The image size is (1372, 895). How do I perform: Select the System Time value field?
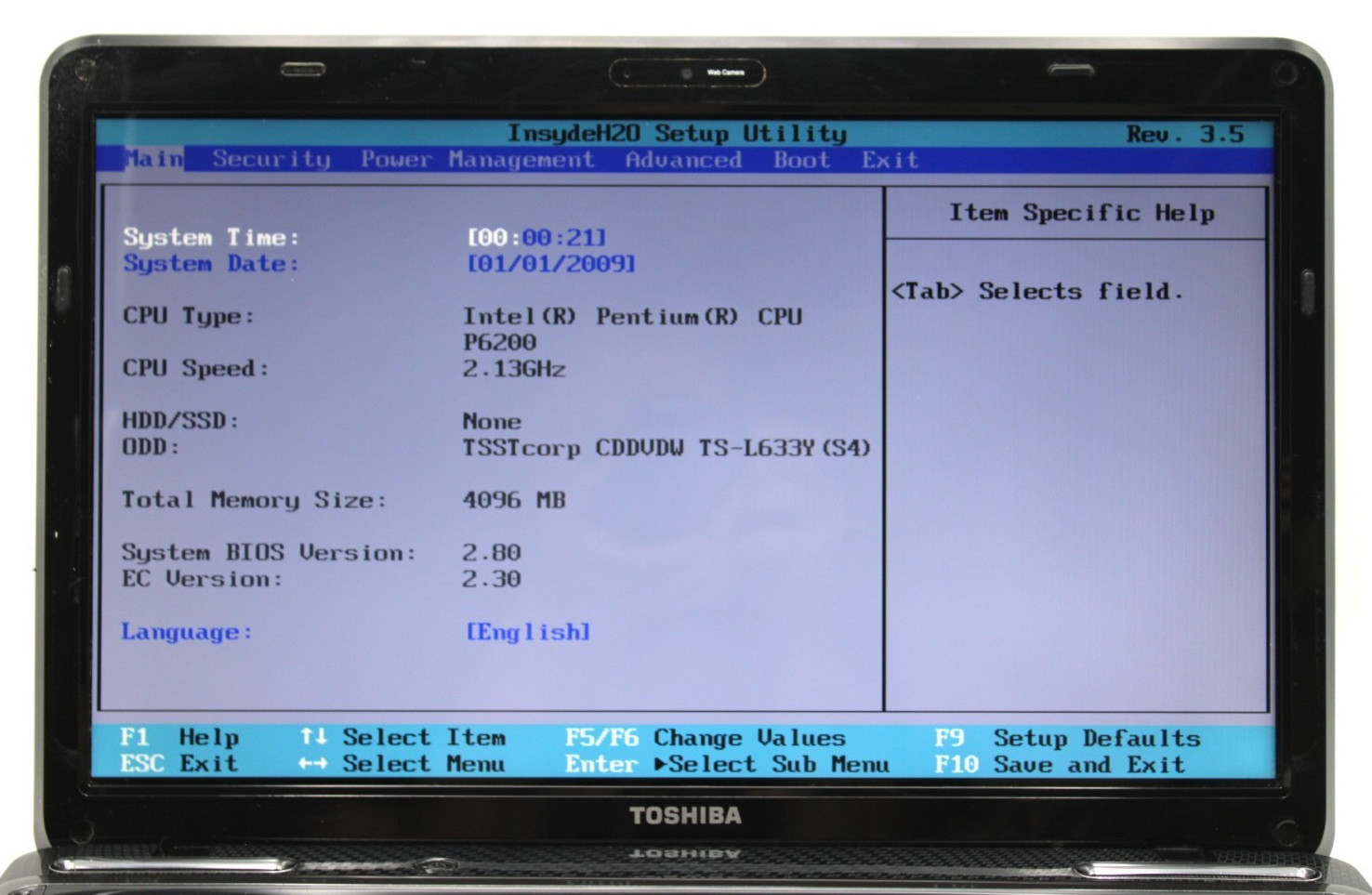(x=536, y=238)
